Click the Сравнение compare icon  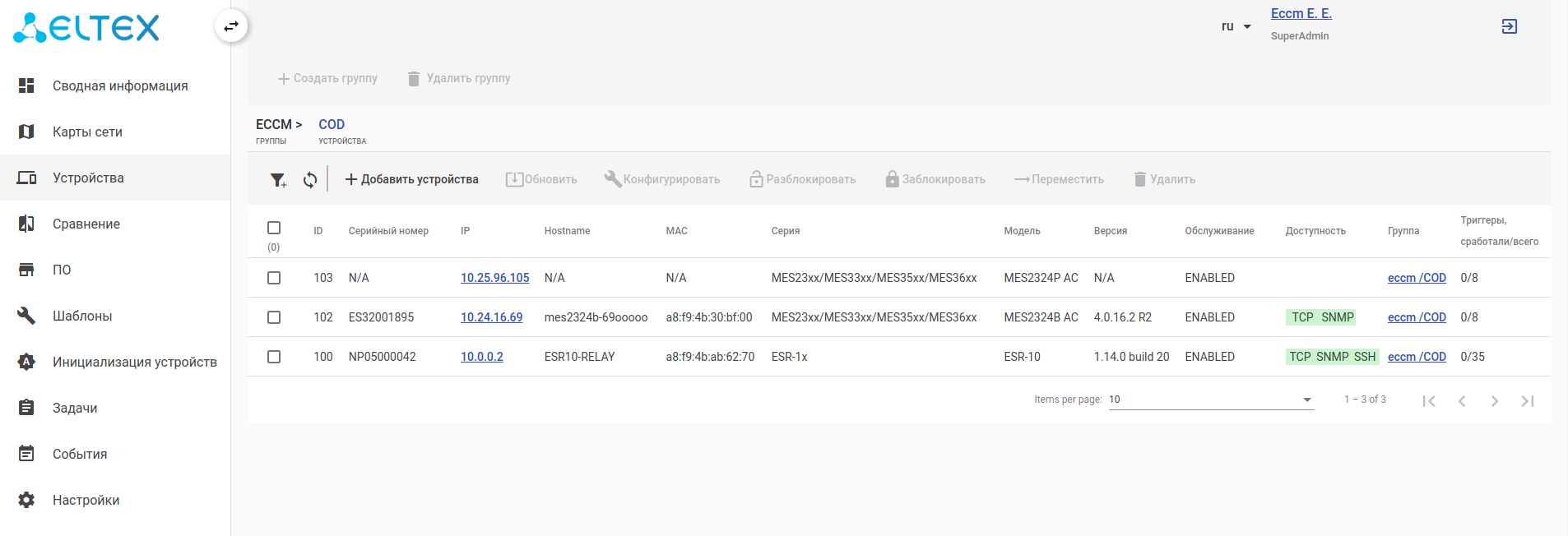[26, 224]
